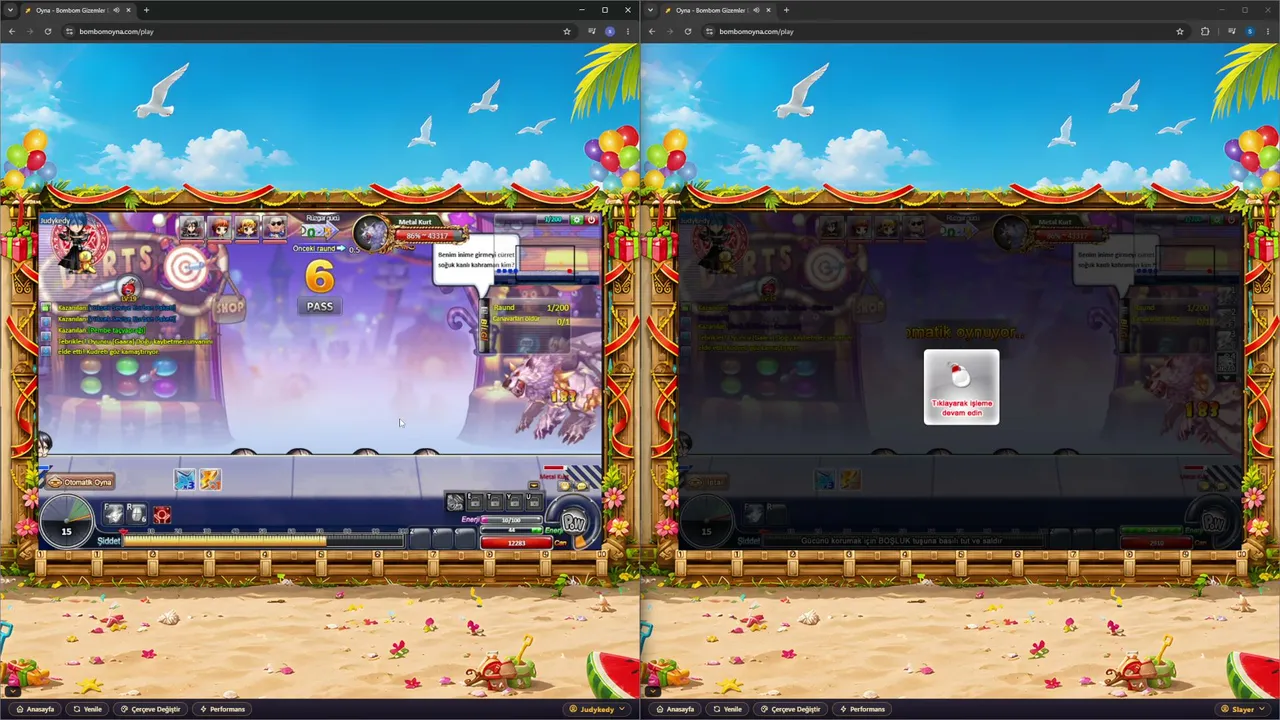Viewport: 1280px width, 720px height.
Task: Click the T locked item slot in left game
Action: 494,501
